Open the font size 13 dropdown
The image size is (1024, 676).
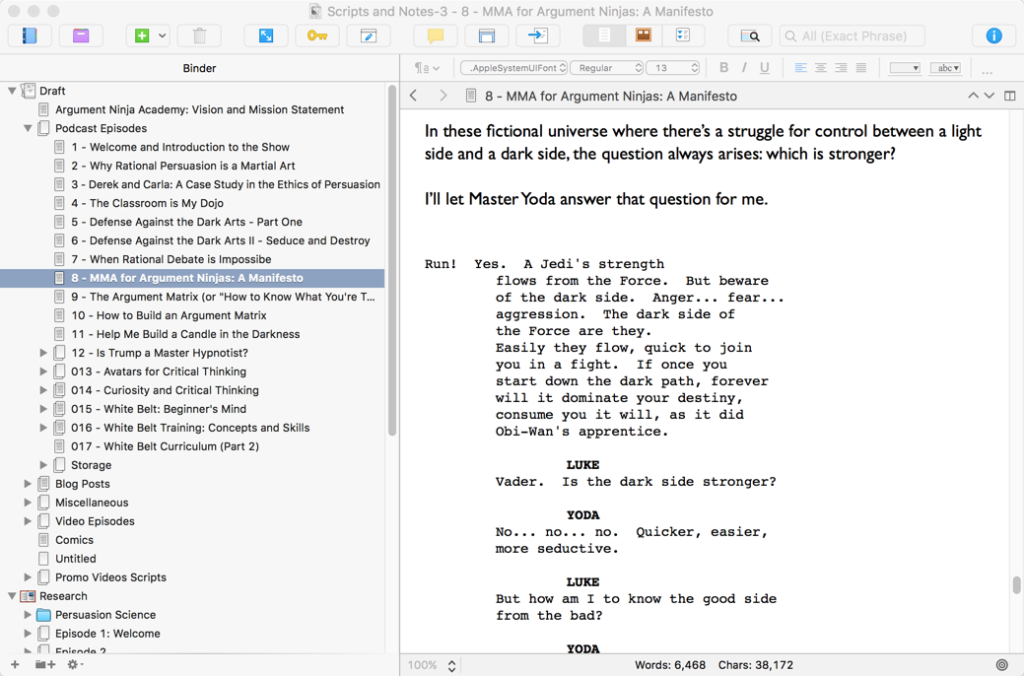coord(673,68)
